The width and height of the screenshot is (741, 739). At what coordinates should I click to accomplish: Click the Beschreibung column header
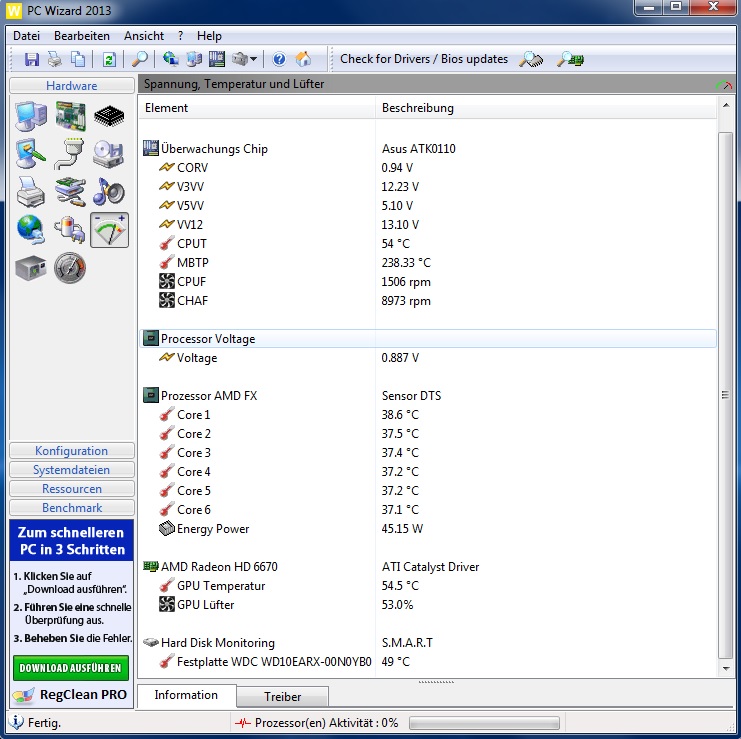[x=546, y=108]
